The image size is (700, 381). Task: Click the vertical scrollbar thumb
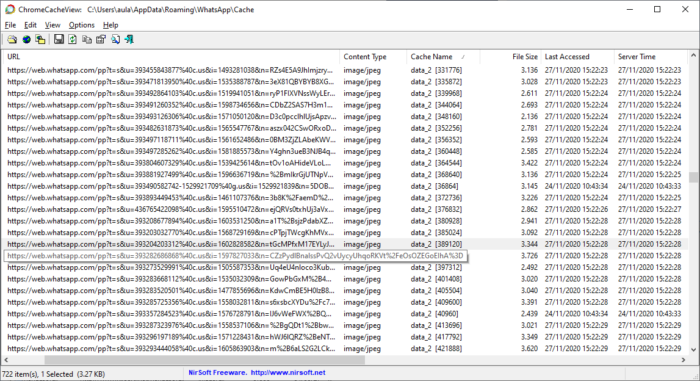click(x=693, y=177)
